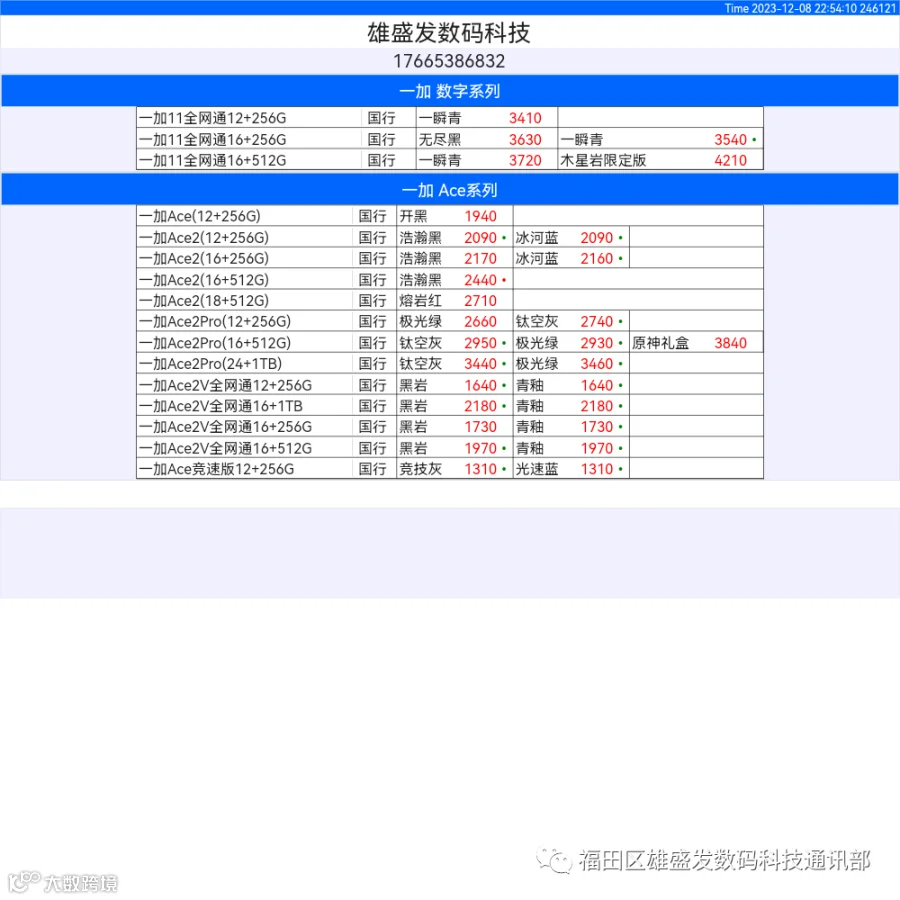
Task: Click the price 2710
Action: [480, 300]
